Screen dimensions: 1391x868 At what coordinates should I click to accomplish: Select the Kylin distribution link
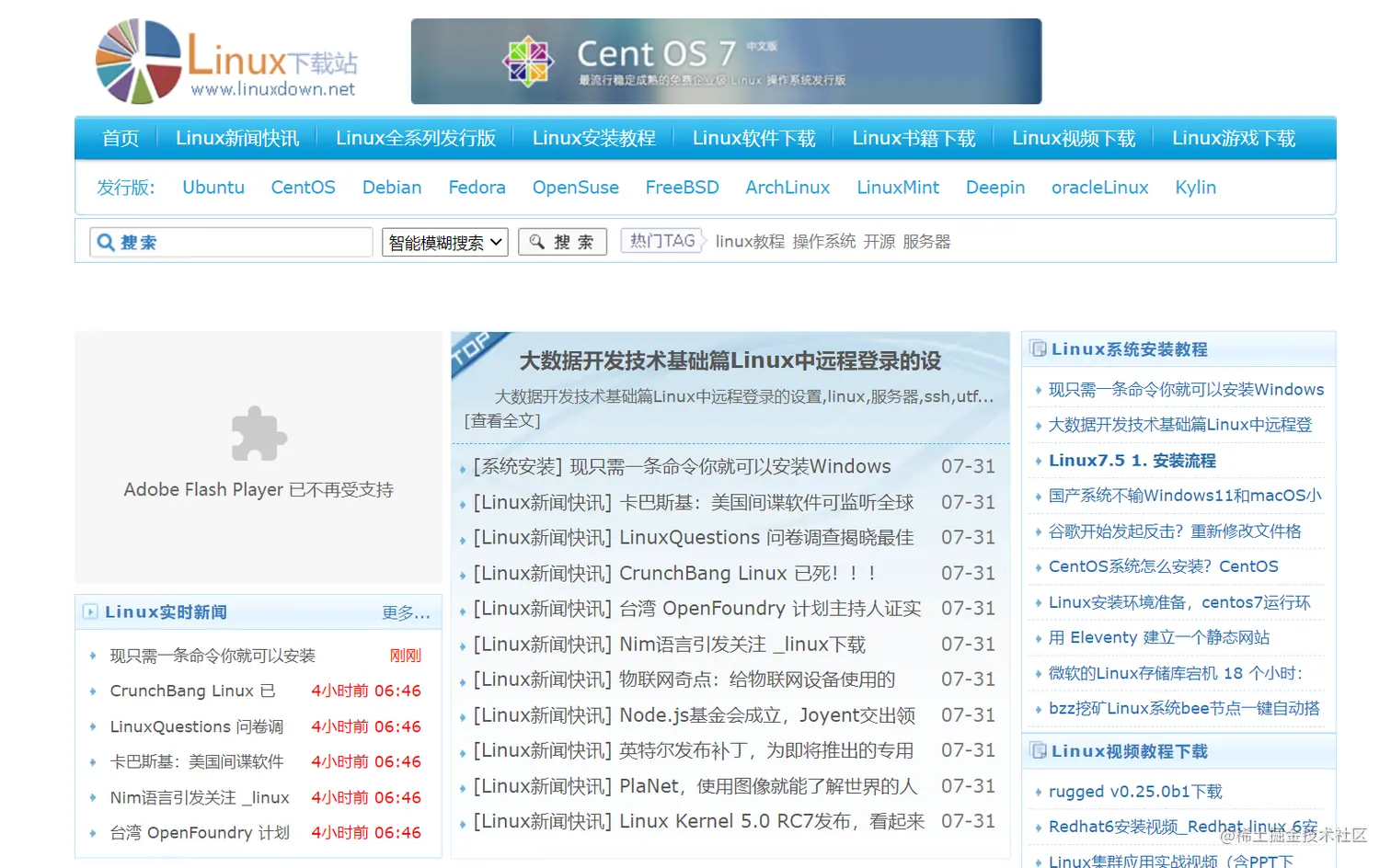pos(1196,188)
